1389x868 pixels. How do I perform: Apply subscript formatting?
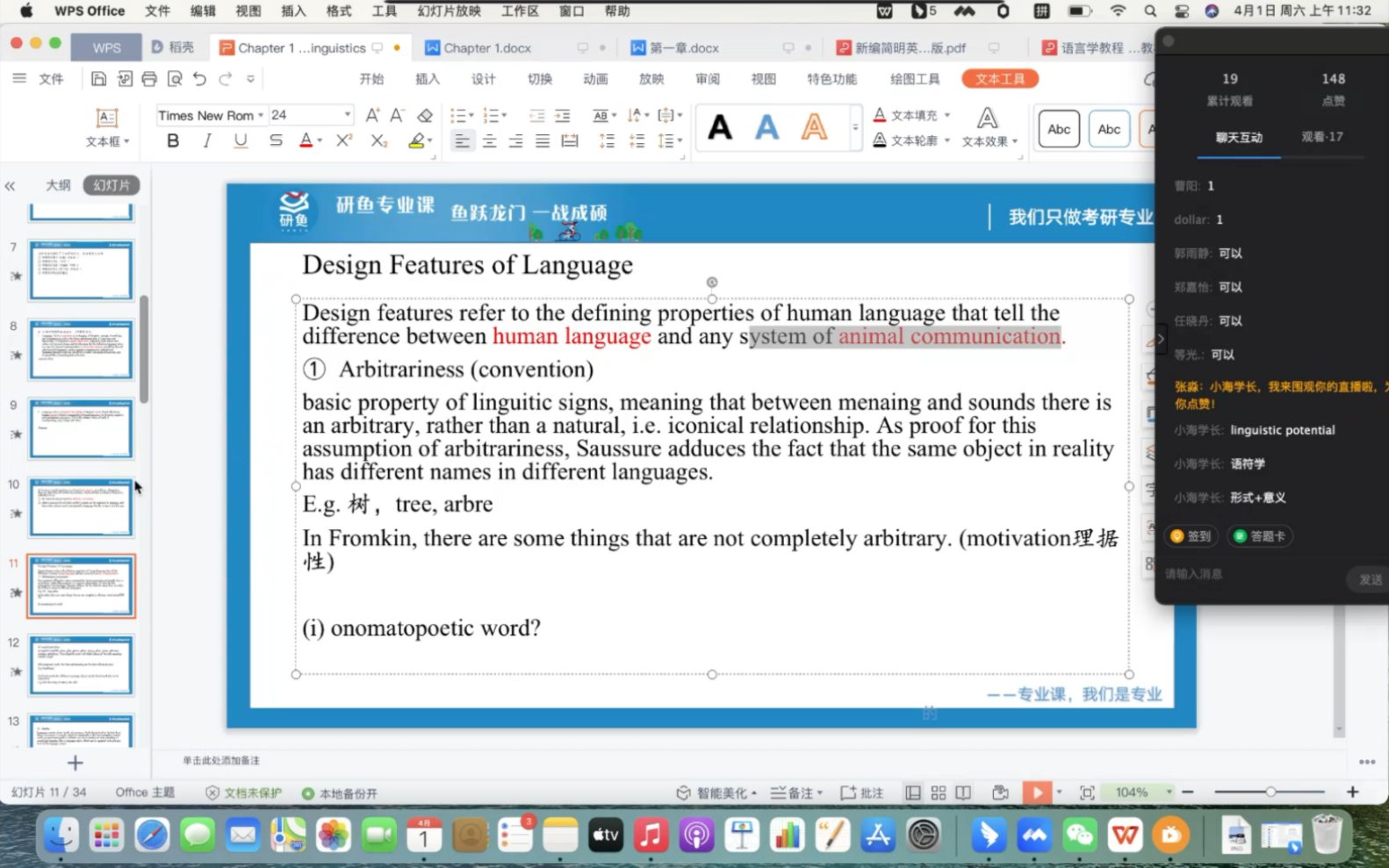(x=378, y=140)
